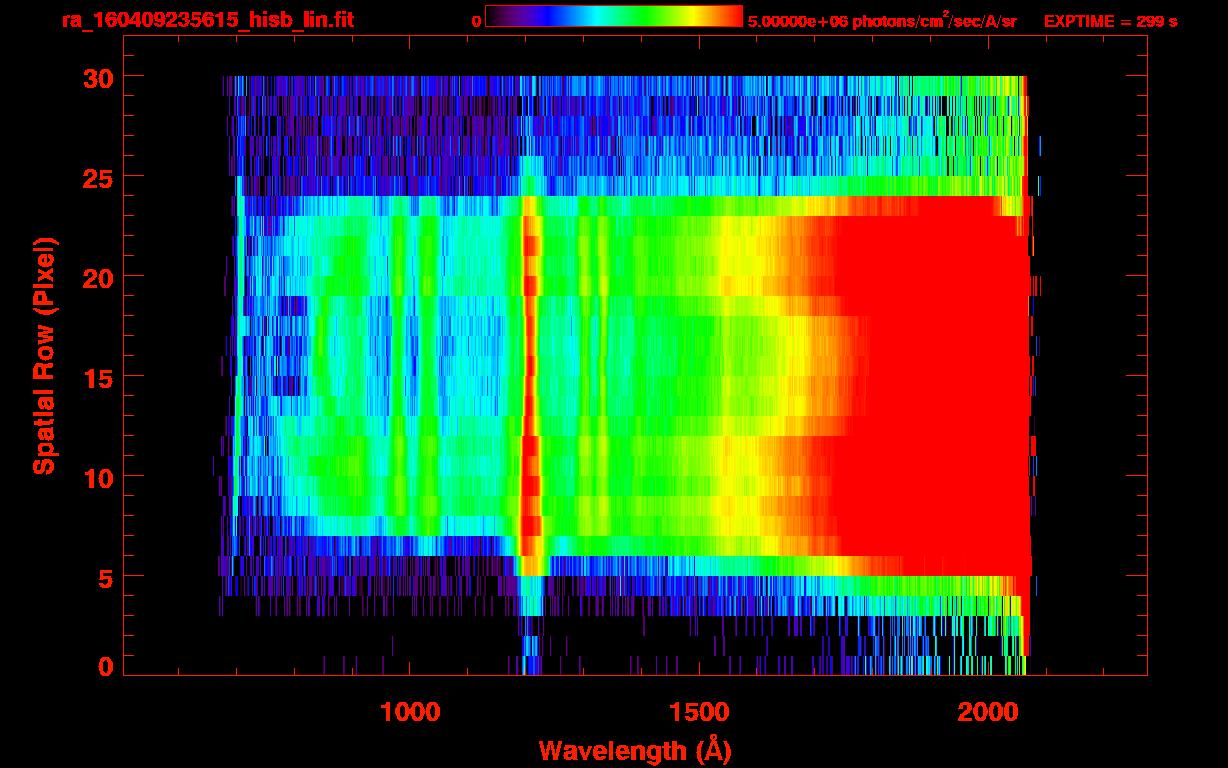Screen dimensions: 1228x768
Task: Click the color bar minimum label 0
Action: 476,21
